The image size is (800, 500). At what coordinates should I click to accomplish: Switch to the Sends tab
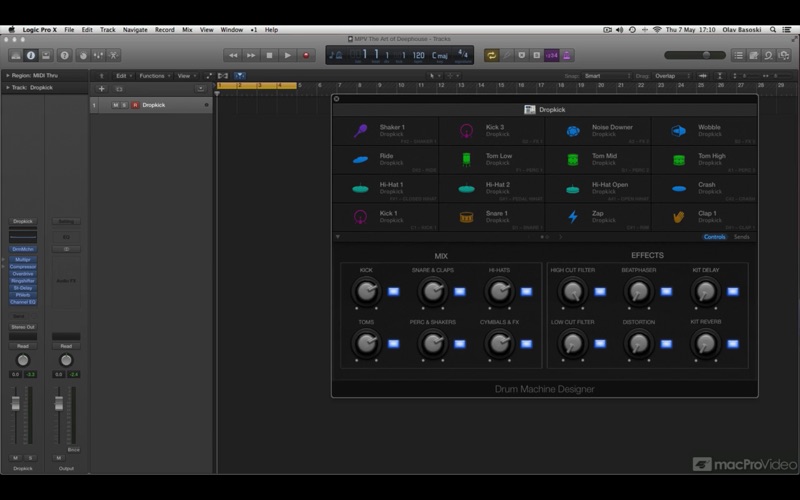pyautogui.click(x=741, y=237)
